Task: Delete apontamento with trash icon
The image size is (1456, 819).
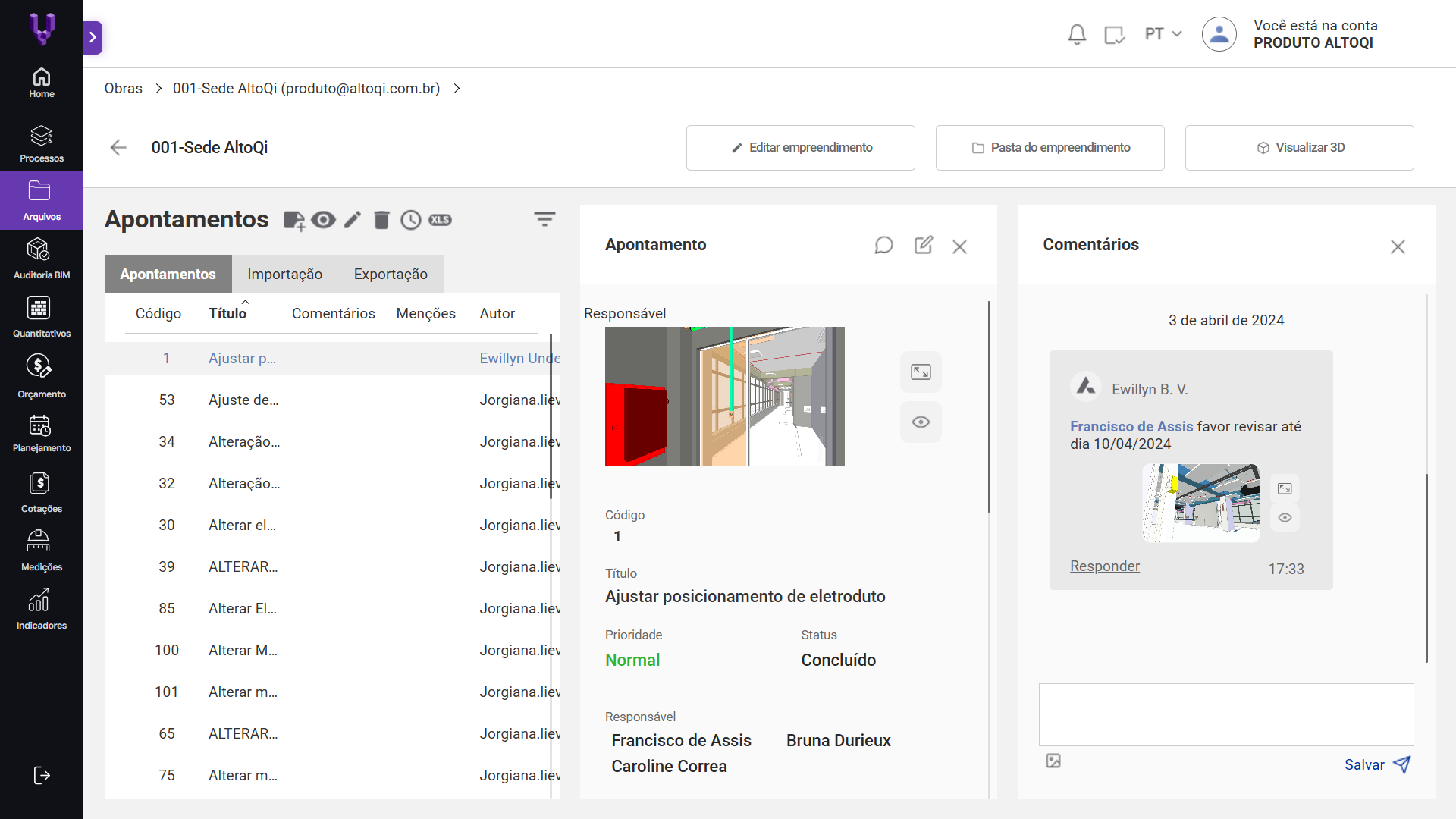Action: 381,220
